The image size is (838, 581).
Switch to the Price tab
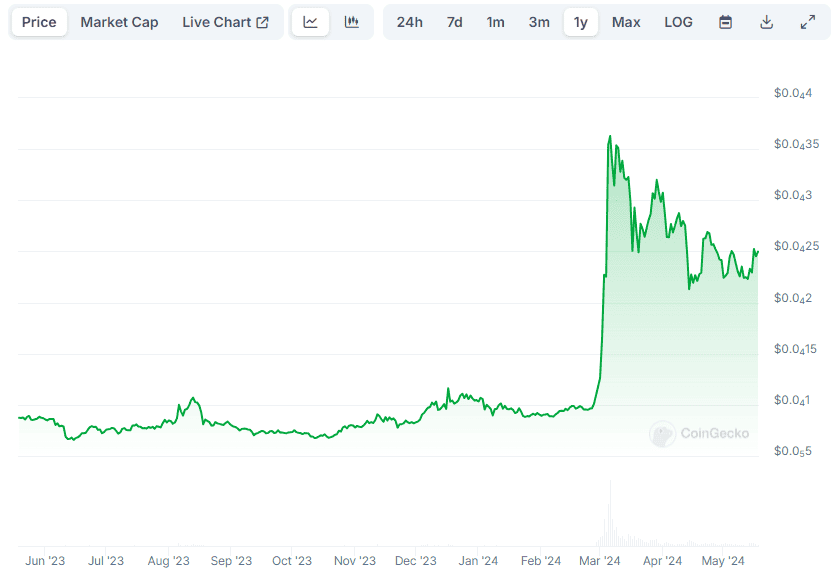39,22
